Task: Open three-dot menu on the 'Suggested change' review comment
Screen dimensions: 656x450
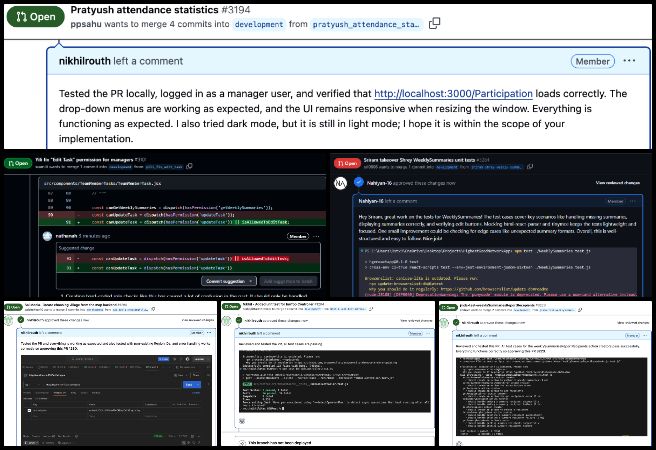Action: [316, 236]
